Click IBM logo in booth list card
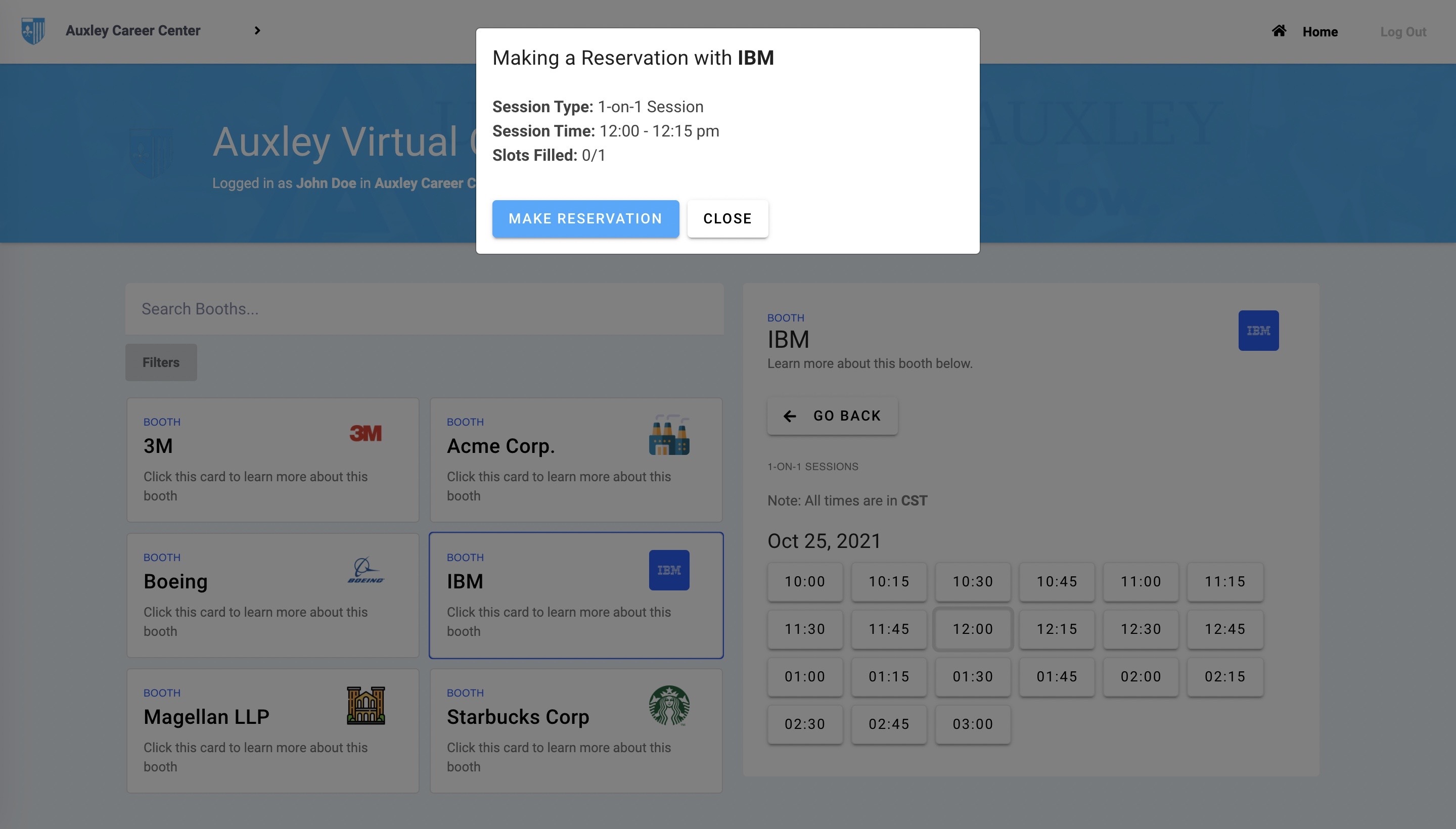Viewport: 1456px width, 829px height. (x=669, y=570)
